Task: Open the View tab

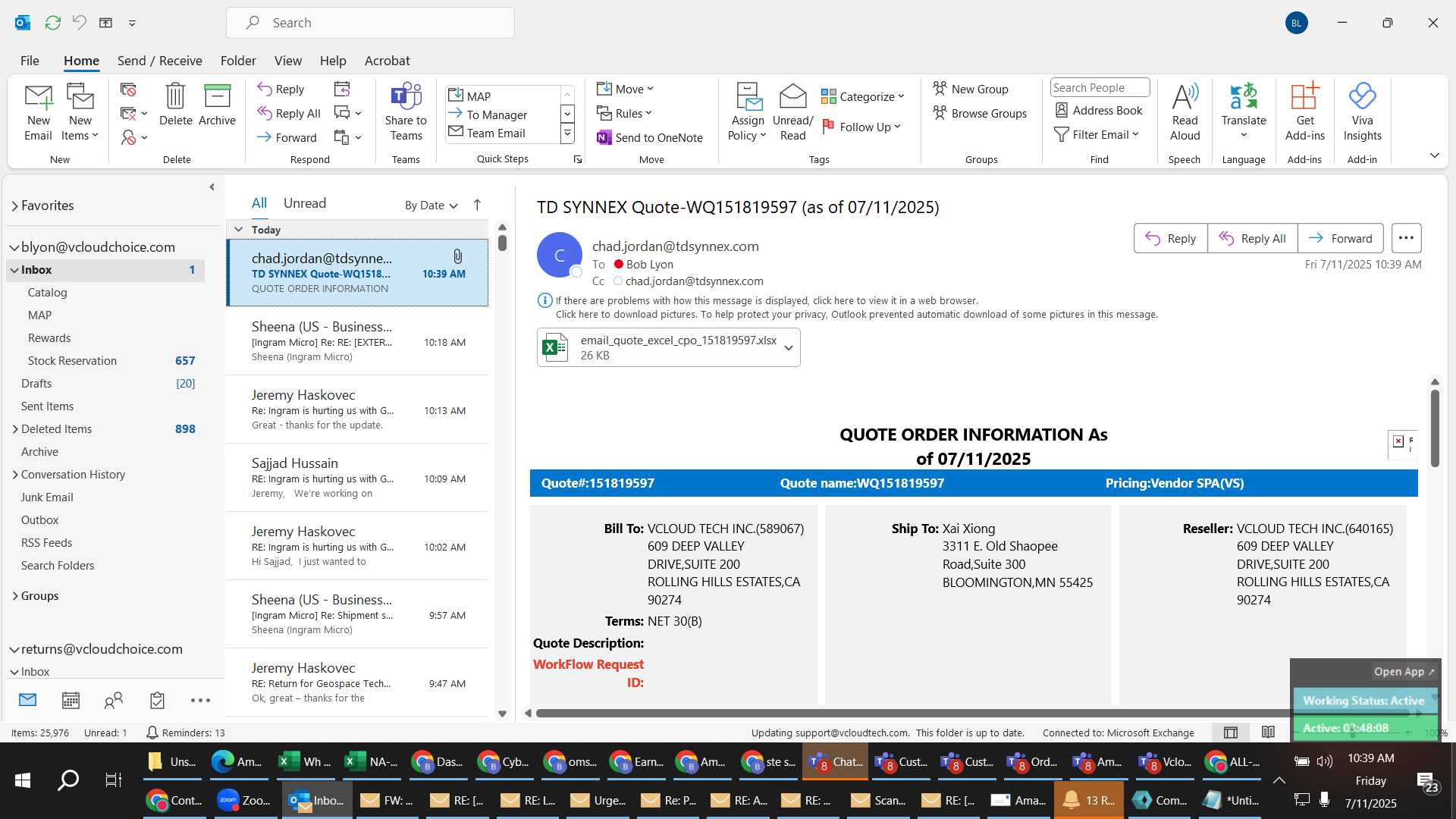Action: pos(288,61)
